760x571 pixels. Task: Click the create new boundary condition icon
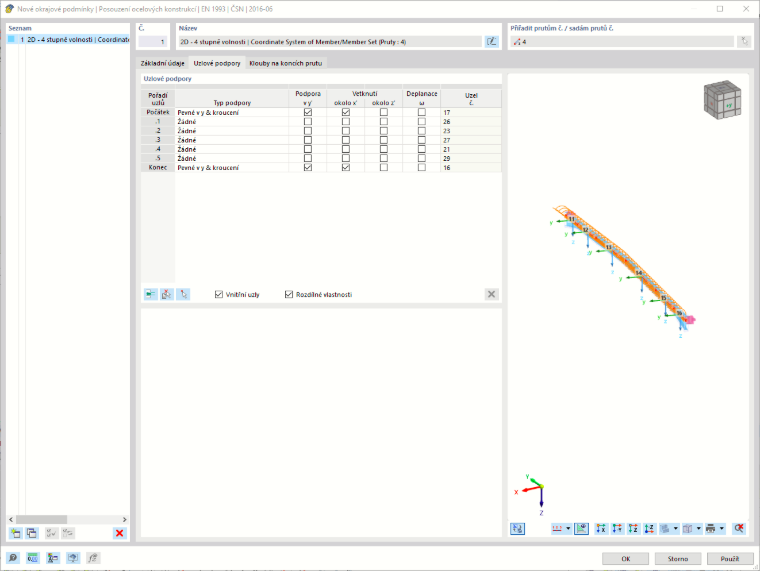(16, 533)
